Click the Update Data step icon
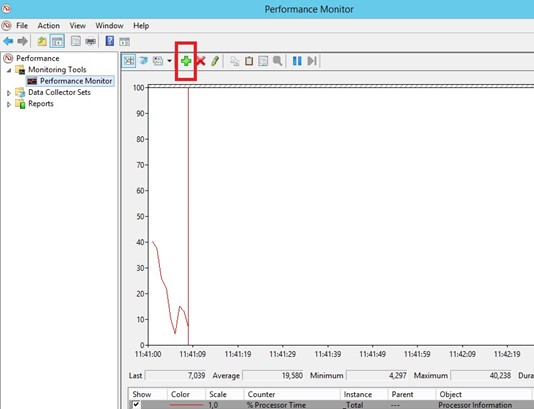The height and width of the screenshot is (409, 534). [312, 61]
